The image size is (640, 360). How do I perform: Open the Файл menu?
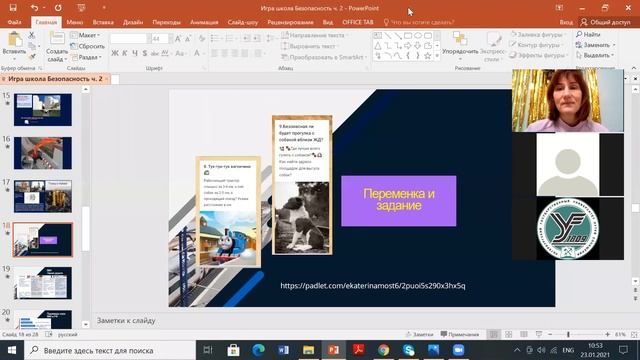[14, 22]
